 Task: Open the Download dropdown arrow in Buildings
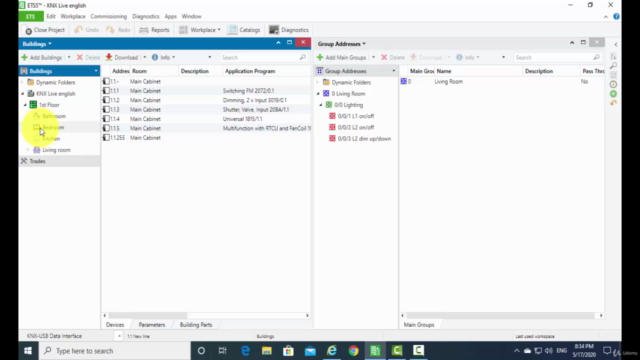coord(144,58)
